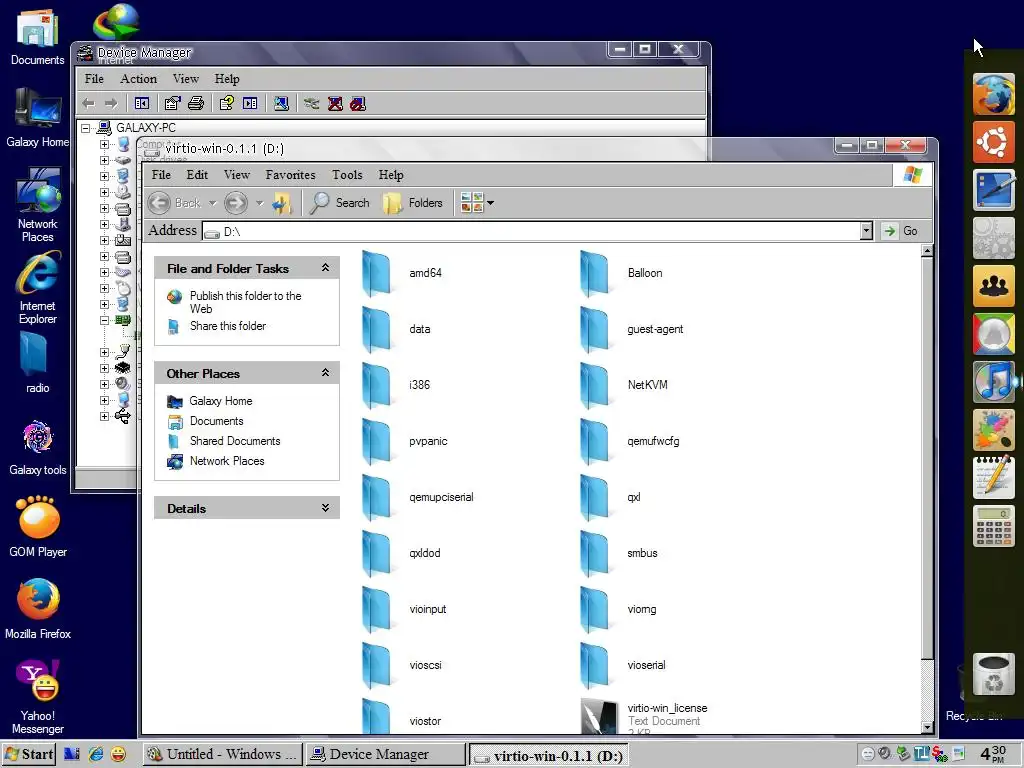Open the Forward button history dropdown arrow
The image size is (1024, 768).
click(259, 203)
